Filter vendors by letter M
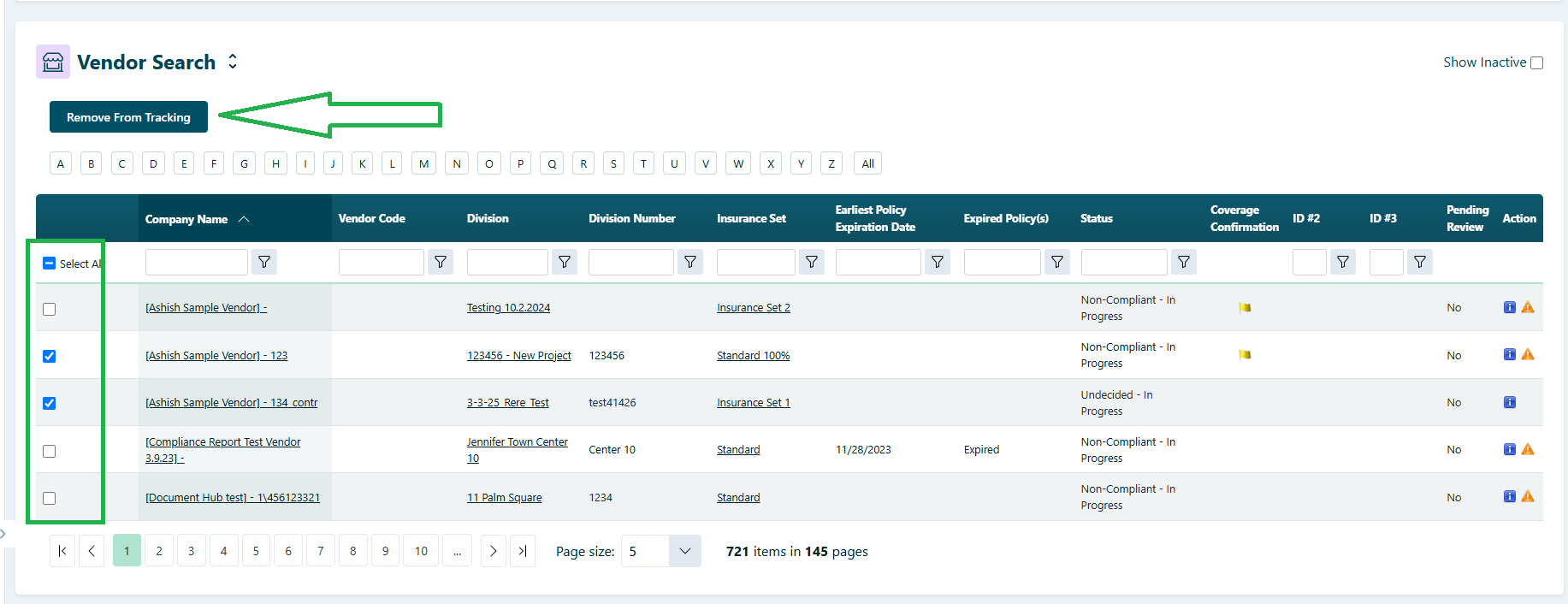 (x=423, y=163)
